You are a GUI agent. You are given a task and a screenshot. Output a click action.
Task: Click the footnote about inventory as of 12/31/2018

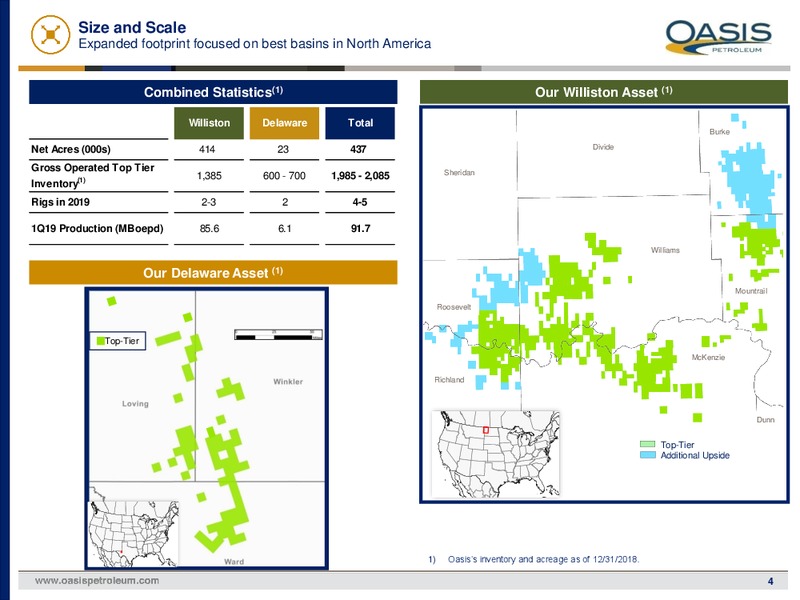(x=534, y=559)
